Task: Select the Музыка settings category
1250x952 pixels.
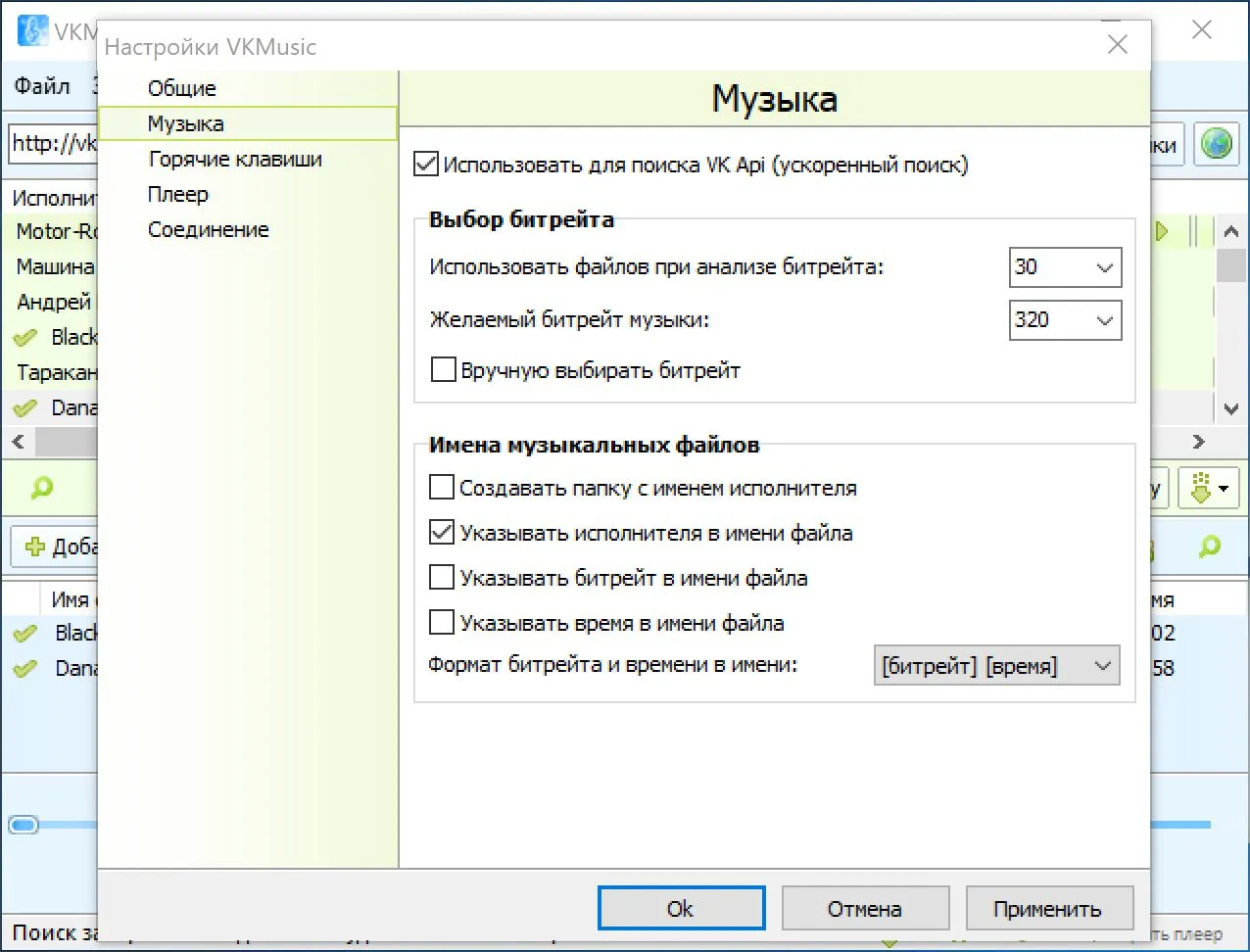Action: click(248, 123)
